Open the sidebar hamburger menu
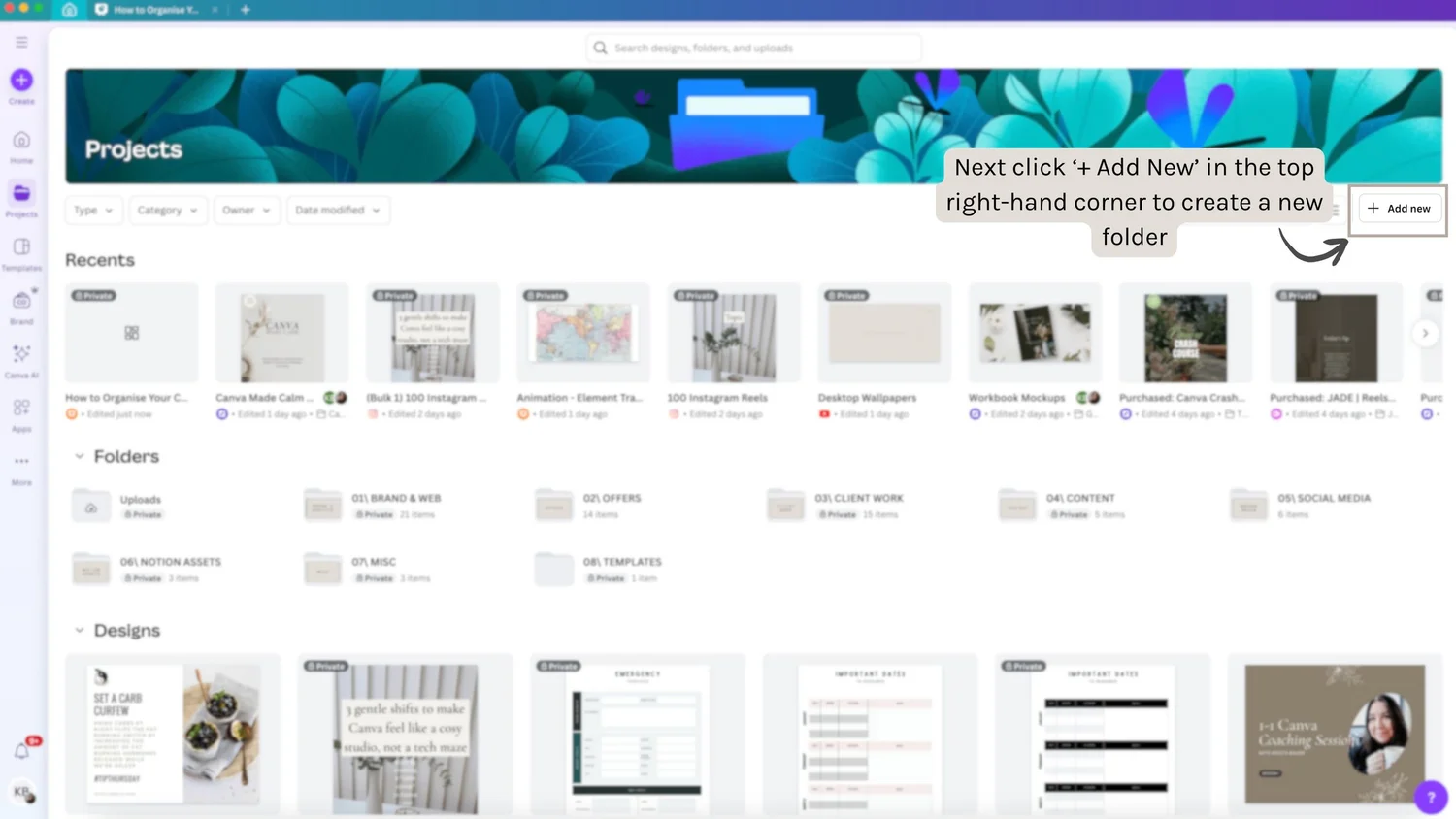Image resolution: width=1456 pixels, height=819 pixels. (21, 42)
